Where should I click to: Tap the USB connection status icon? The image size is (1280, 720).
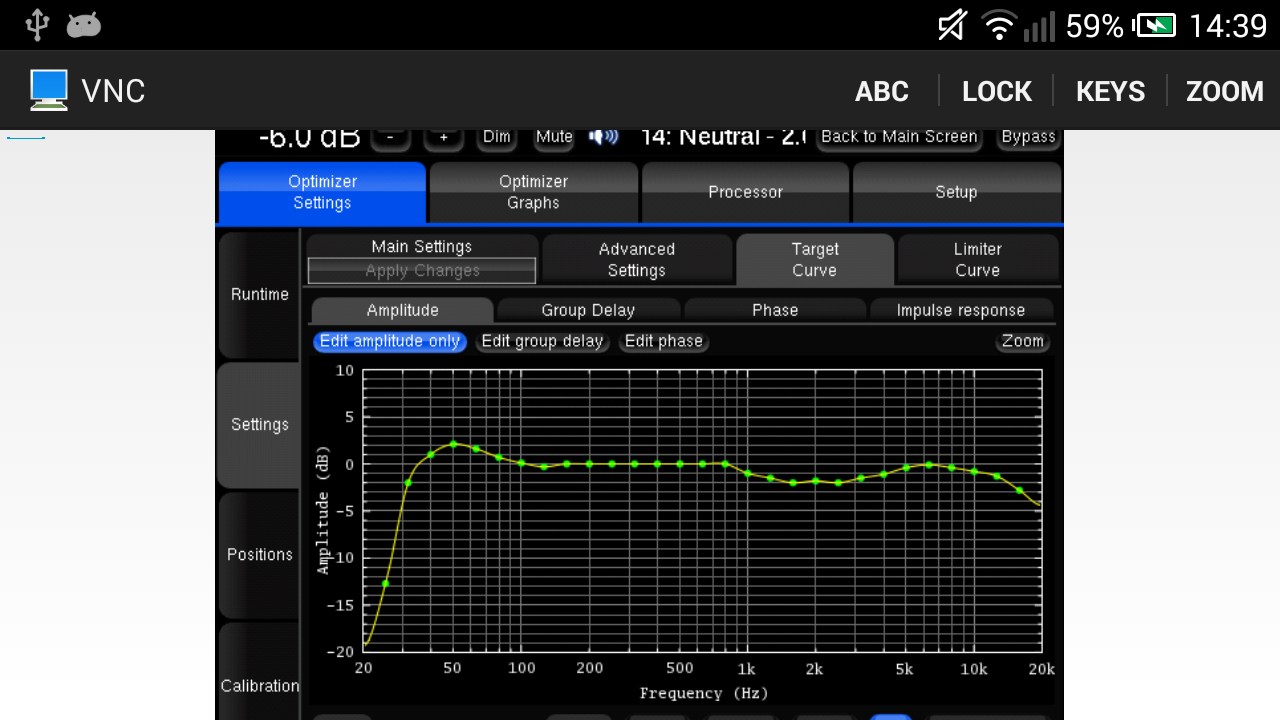click(x=37, y=25)
